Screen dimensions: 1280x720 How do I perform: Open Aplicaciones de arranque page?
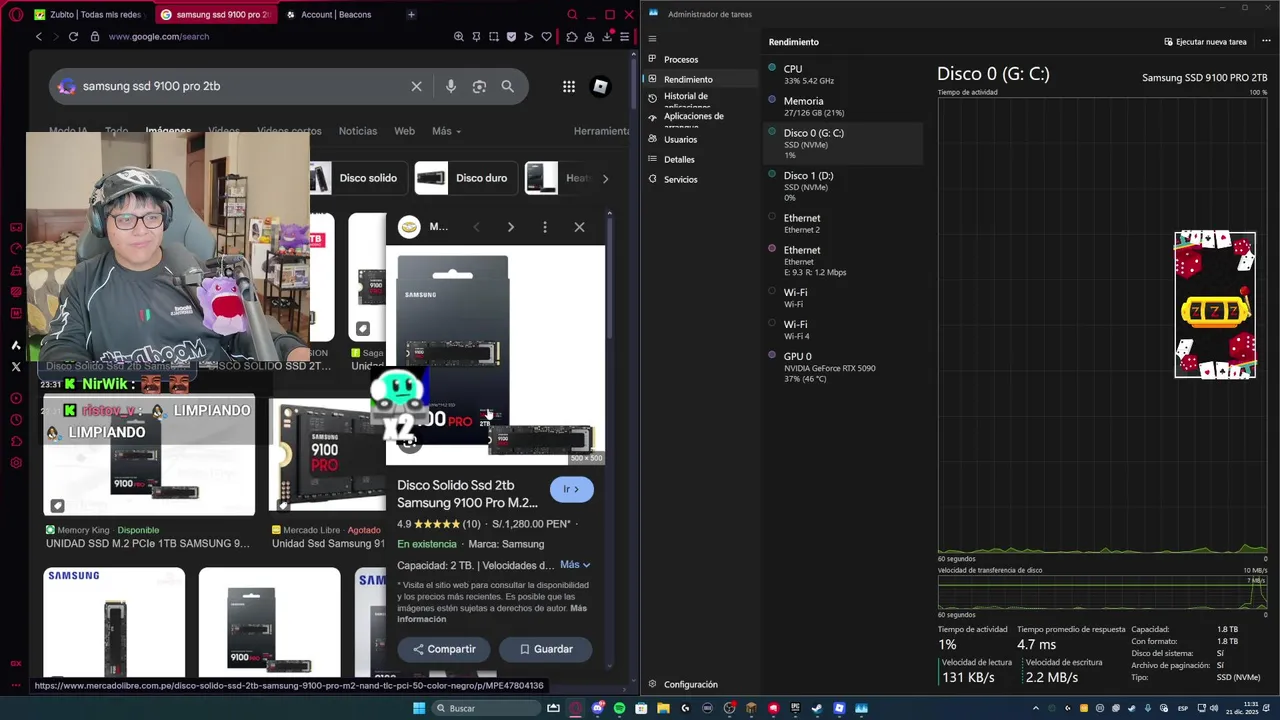(x=701, y=120)
